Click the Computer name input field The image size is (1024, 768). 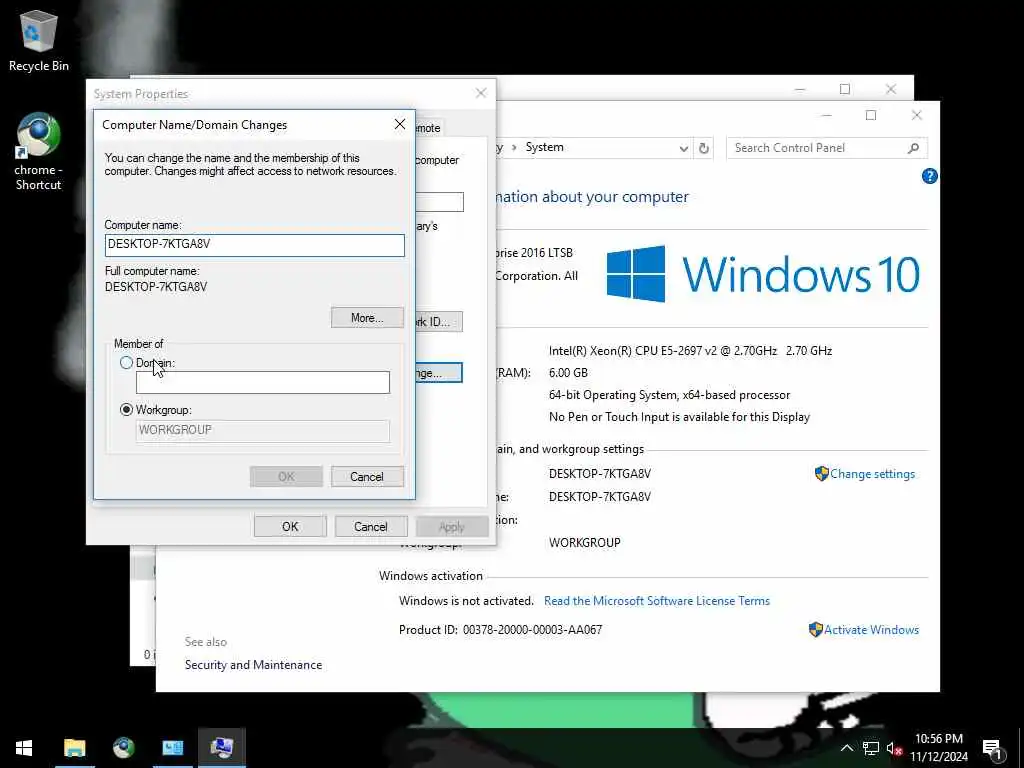pos(255,245)
